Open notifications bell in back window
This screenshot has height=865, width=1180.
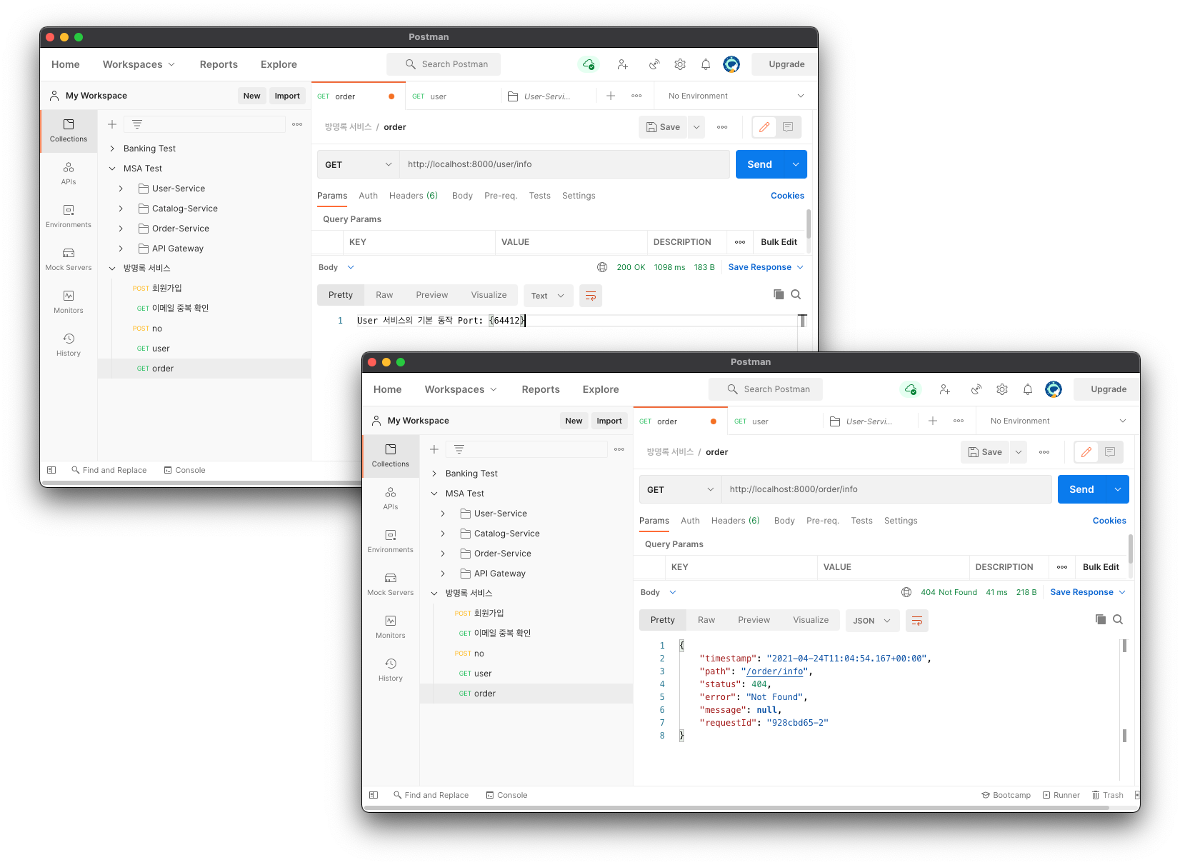pos(705,64)
